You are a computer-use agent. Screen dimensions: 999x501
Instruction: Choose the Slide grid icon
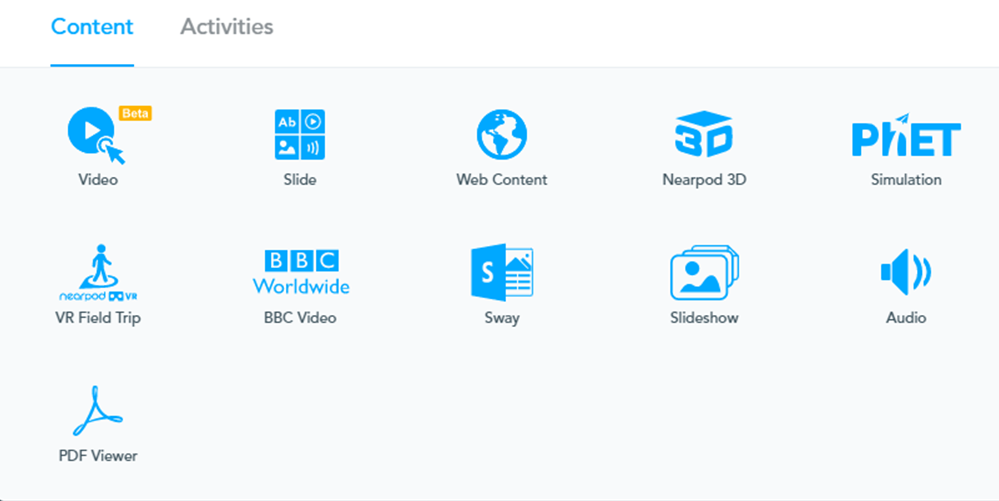click(300, 134)
